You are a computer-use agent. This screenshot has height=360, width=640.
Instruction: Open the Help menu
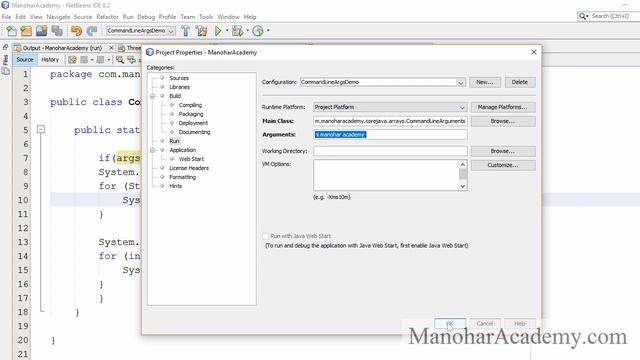(250, 17)
